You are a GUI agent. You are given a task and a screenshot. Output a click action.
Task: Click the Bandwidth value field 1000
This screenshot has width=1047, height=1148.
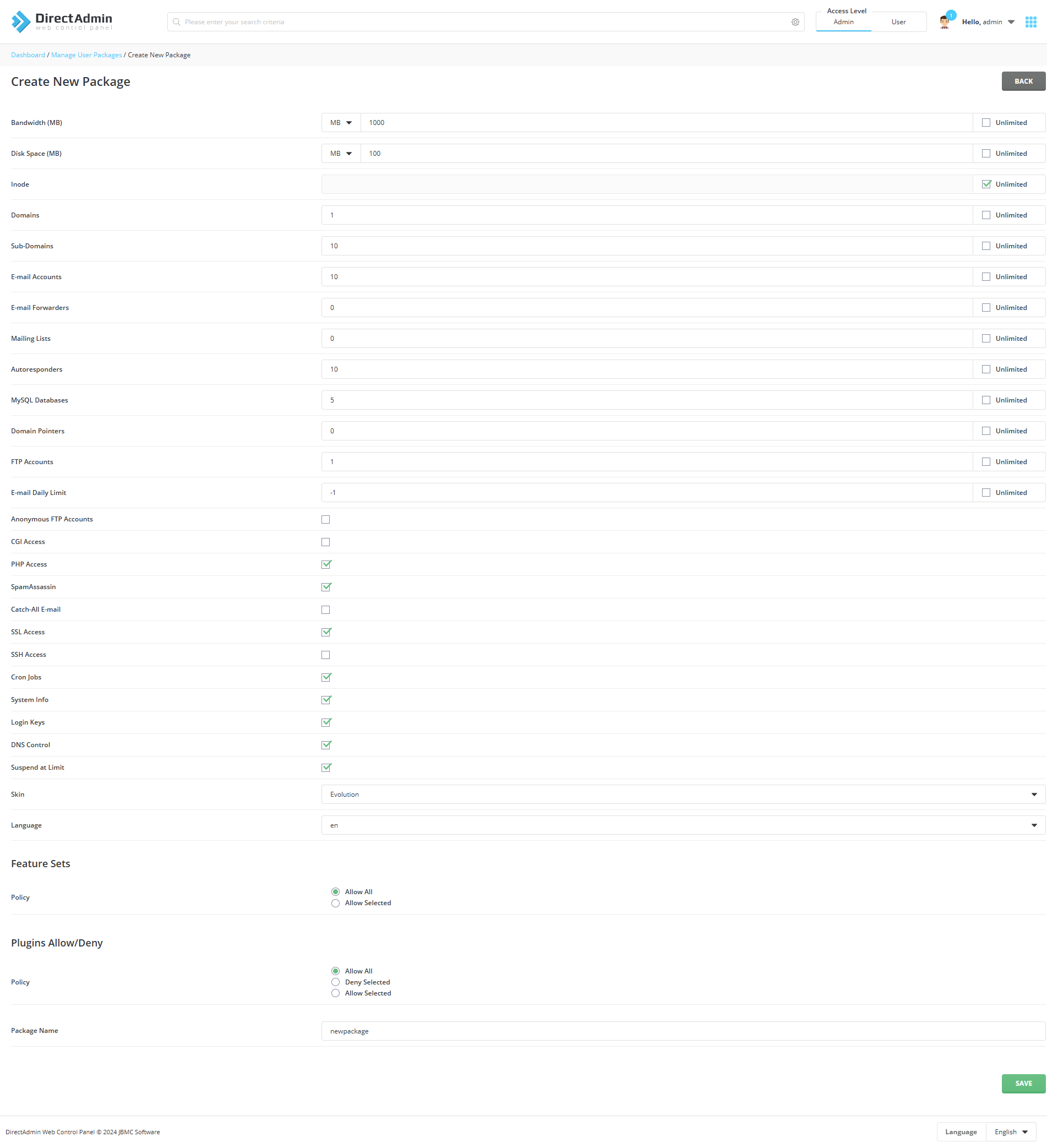[x=666, y=122]
